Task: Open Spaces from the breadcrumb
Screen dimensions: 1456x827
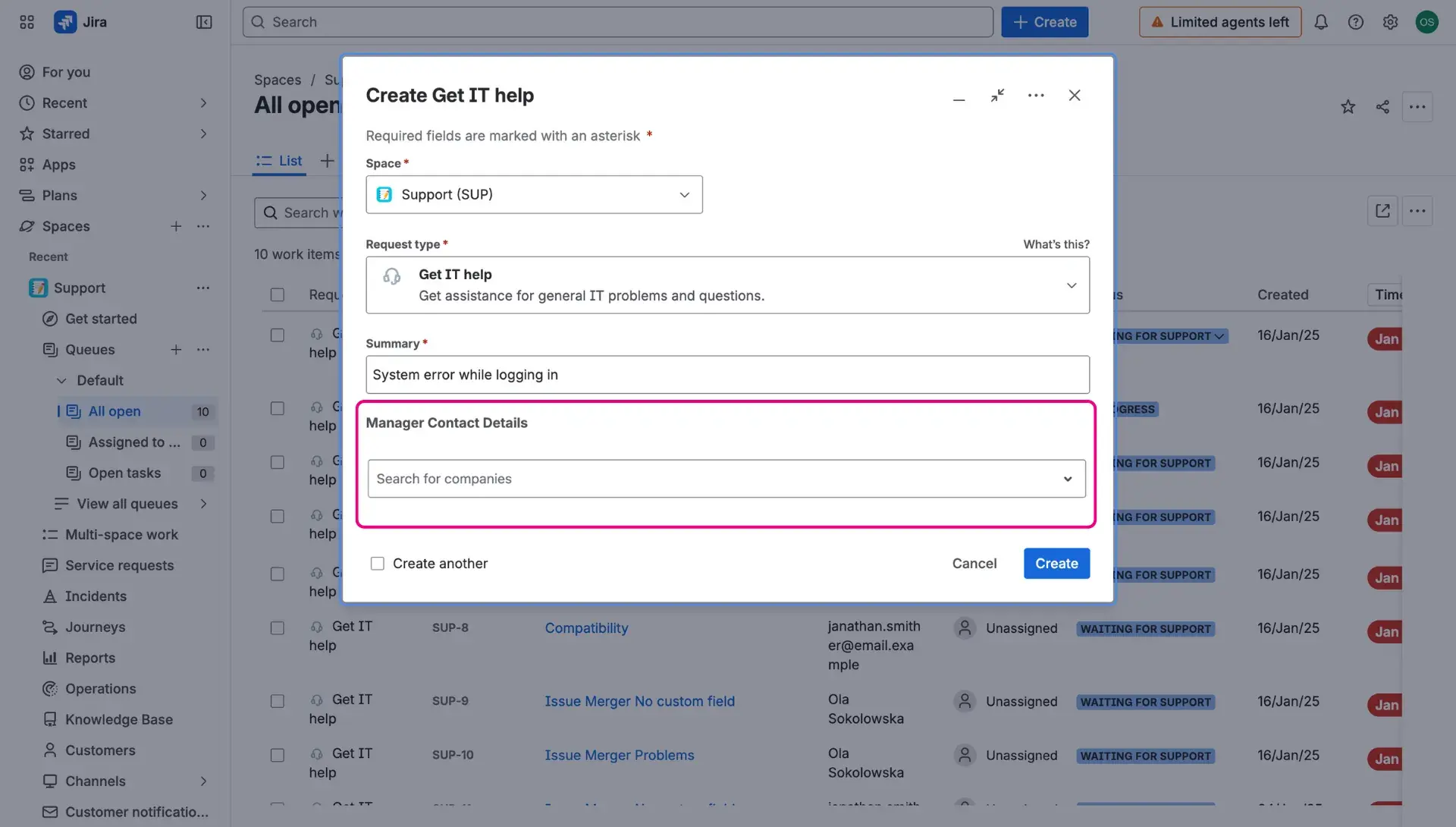Action: click(x=278, y=80)
